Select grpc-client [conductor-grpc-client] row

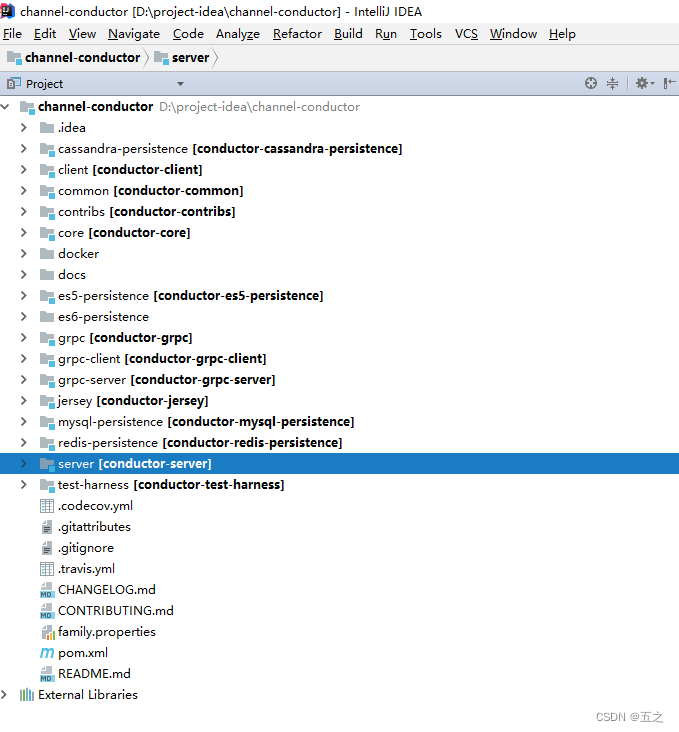click(340, 359)
